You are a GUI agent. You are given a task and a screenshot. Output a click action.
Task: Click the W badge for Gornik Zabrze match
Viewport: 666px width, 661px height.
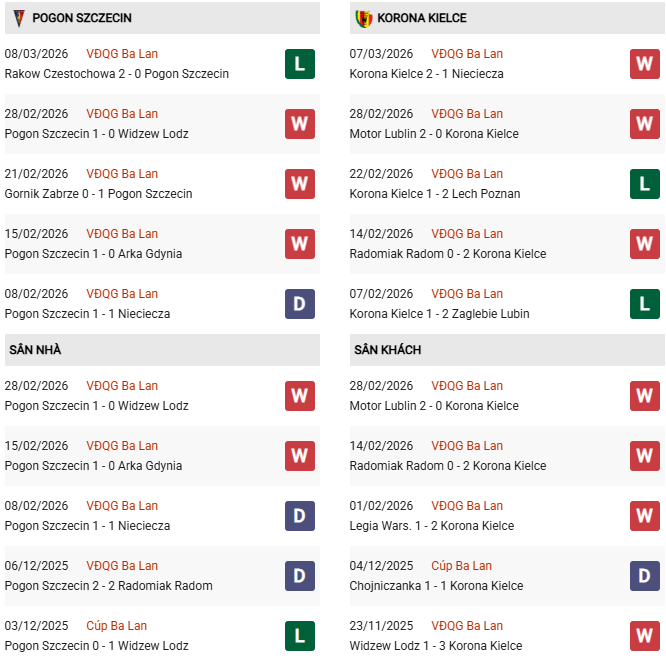(299, 184)
